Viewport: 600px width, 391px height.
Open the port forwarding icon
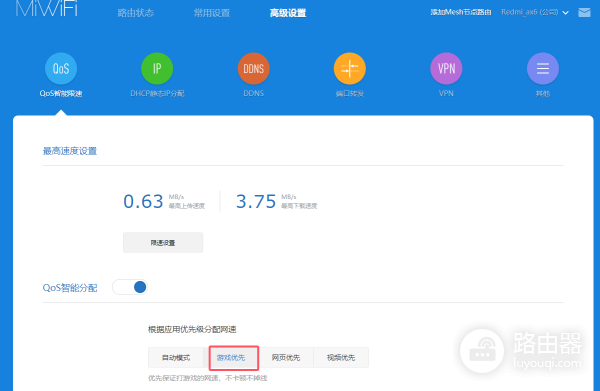click(x=349, y=69)
